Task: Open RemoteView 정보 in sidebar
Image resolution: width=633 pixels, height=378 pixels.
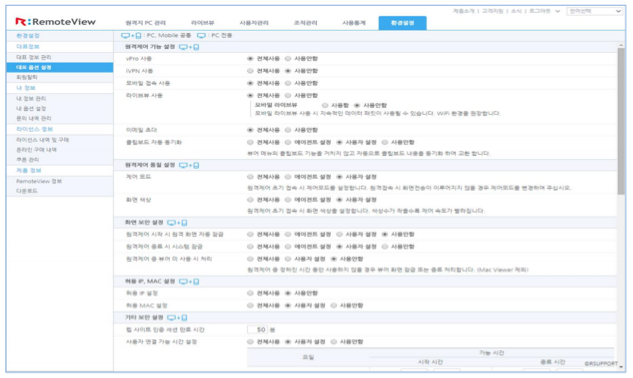Action: [39, 181]
